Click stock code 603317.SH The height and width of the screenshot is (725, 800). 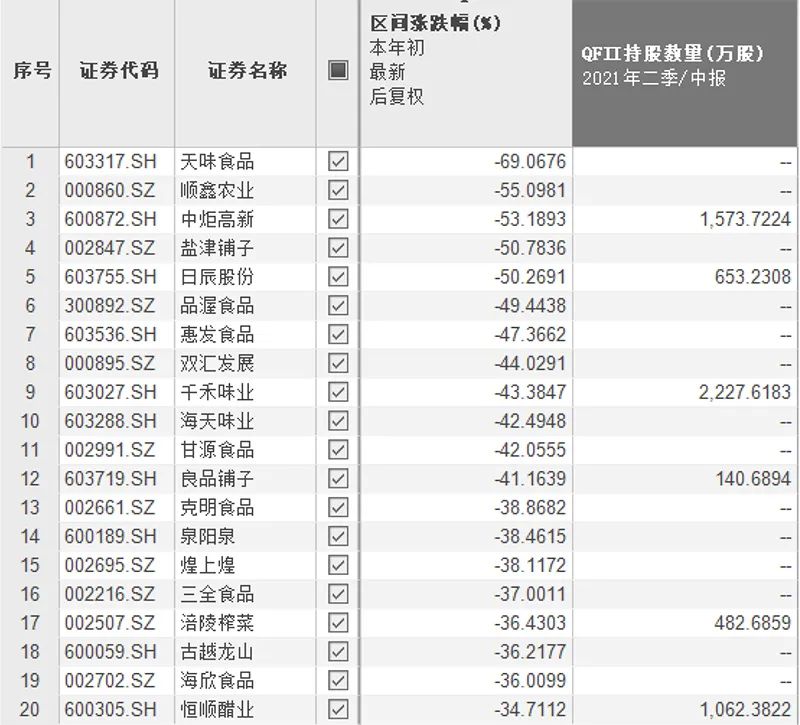coord(110,161)
